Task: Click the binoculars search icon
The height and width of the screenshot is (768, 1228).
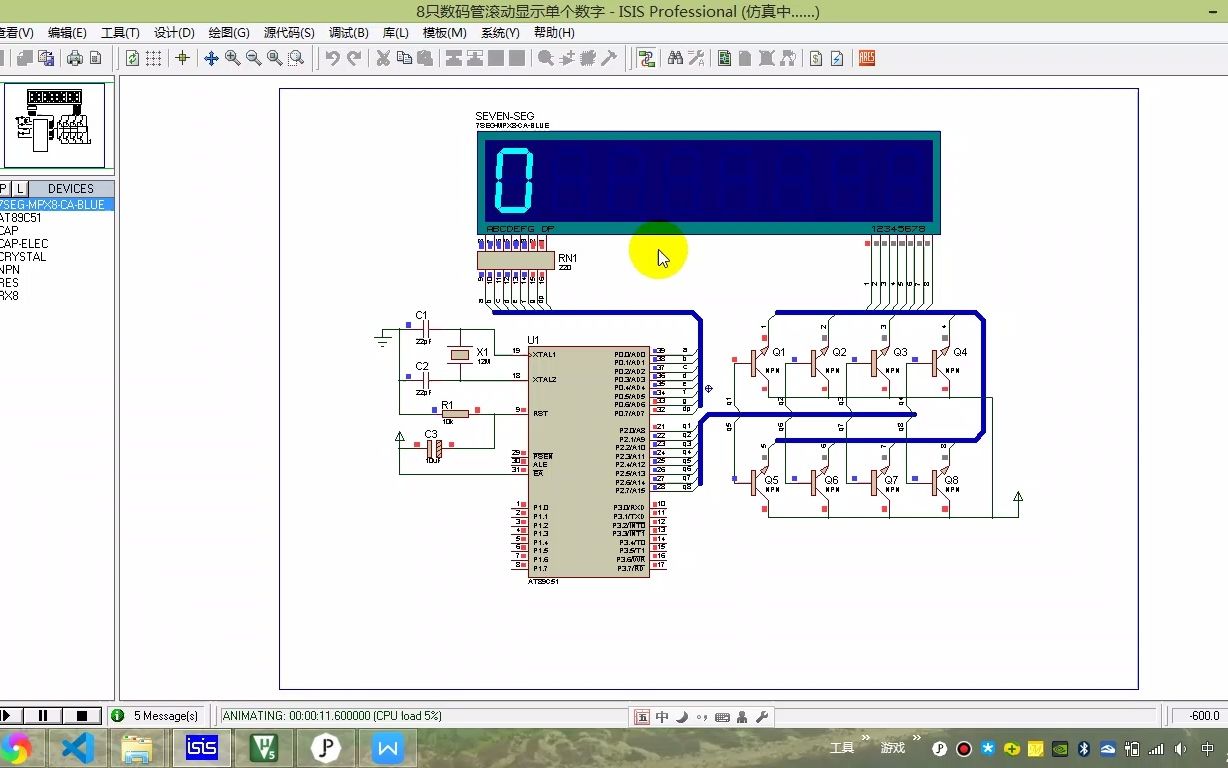Action: (x=675, y=58)
